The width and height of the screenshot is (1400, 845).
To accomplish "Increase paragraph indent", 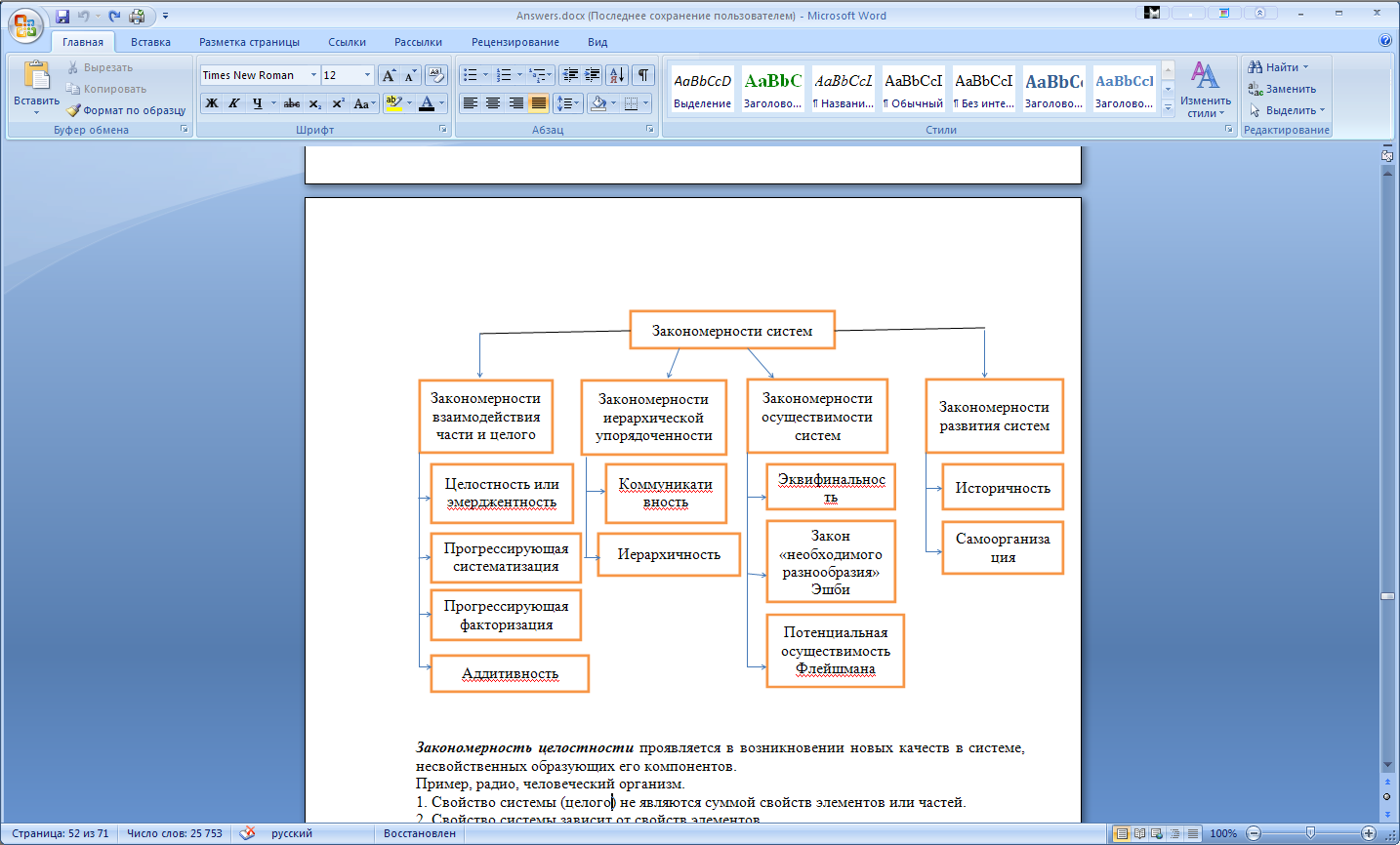I will tap(593, 75).
